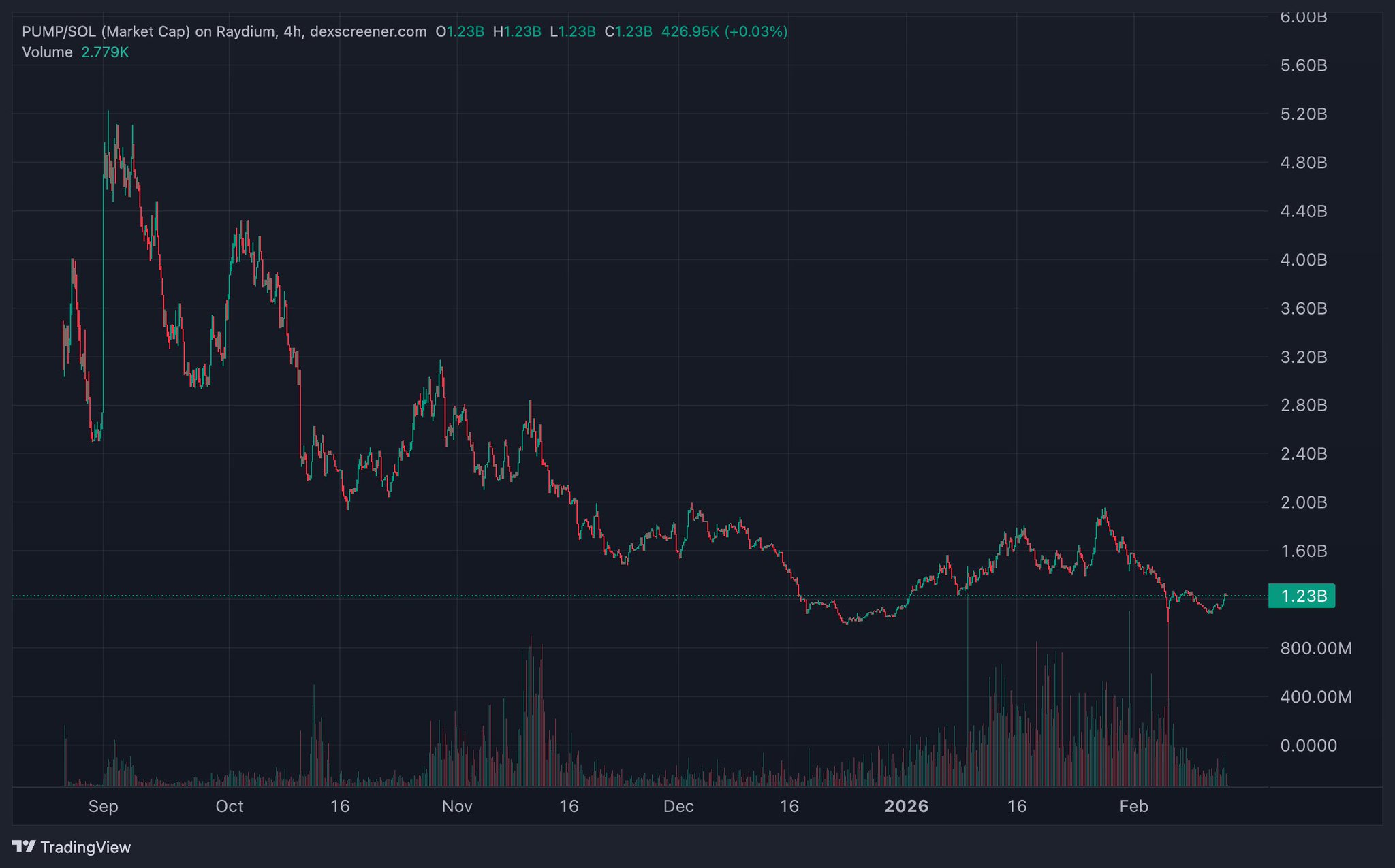Viewport: 1395px width, 868px height.
Task: Open the TradingView text link
Action: pyautogui.click(x=85, y=848)
